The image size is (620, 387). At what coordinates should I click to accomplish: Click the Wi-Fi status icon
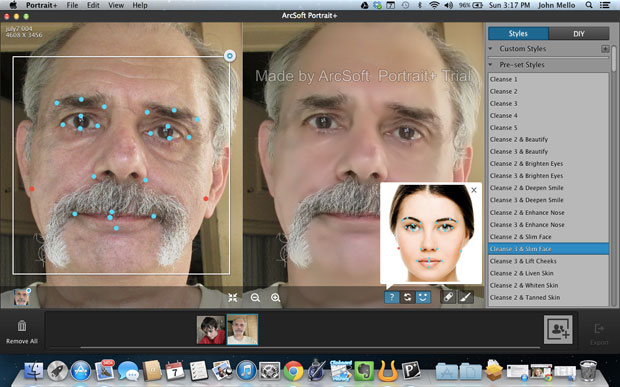coord(434,5)
